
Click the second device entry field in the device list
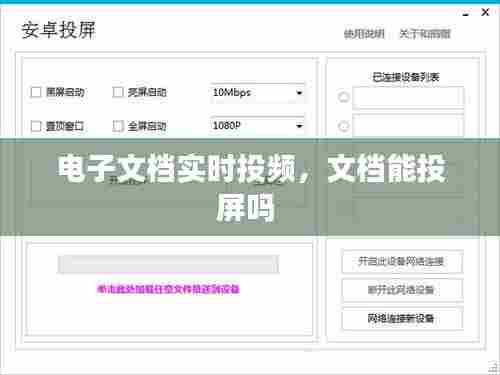click(408, 126)
